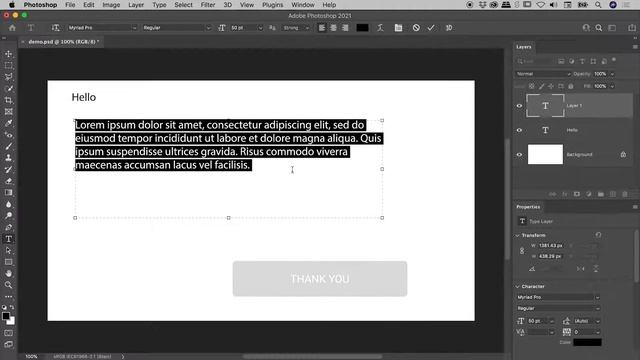The height and width of the screenshot is (360, 640).
Task: Select the demo.psd document tab
Action: point(64,42)
